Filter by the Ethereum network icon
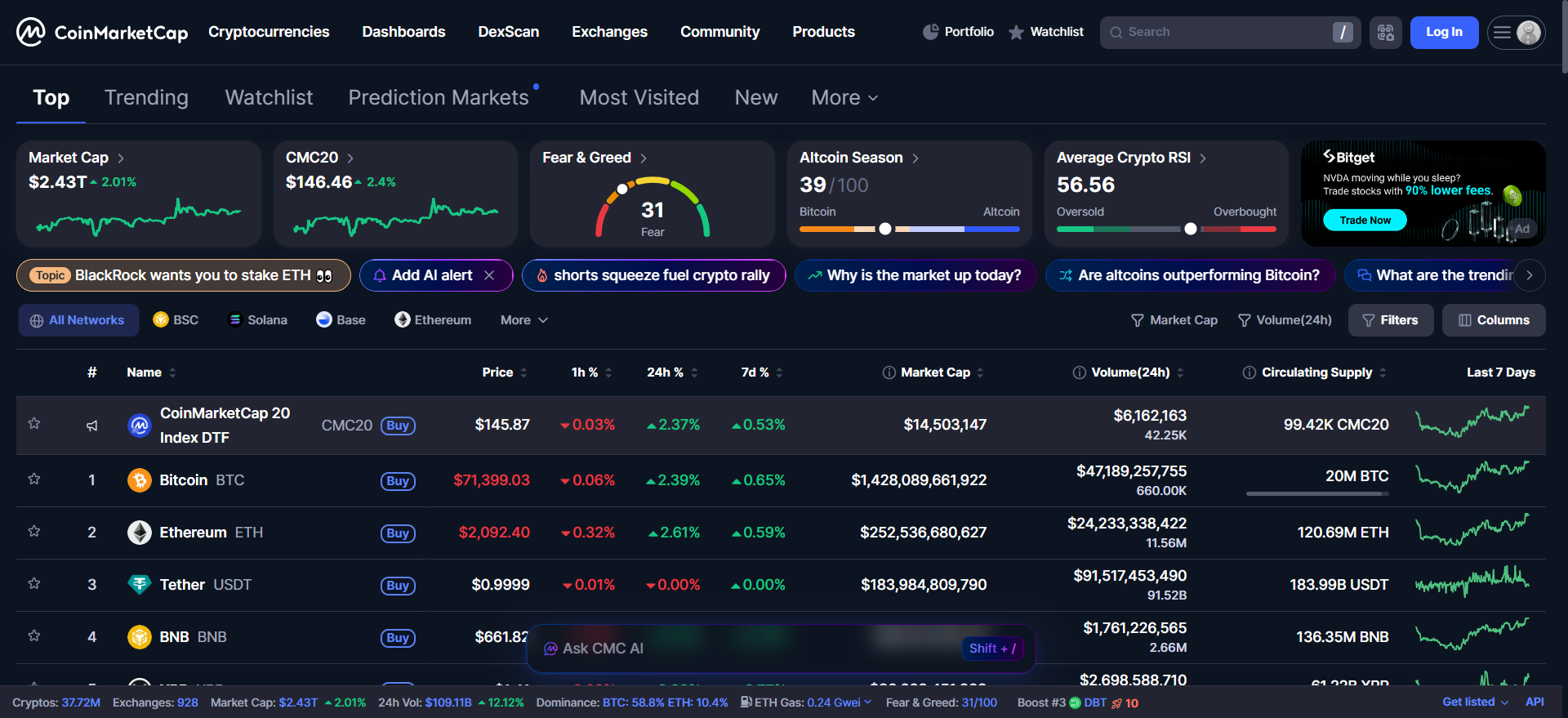Viewport: 1568px width, 718px height. coord(402,319)
